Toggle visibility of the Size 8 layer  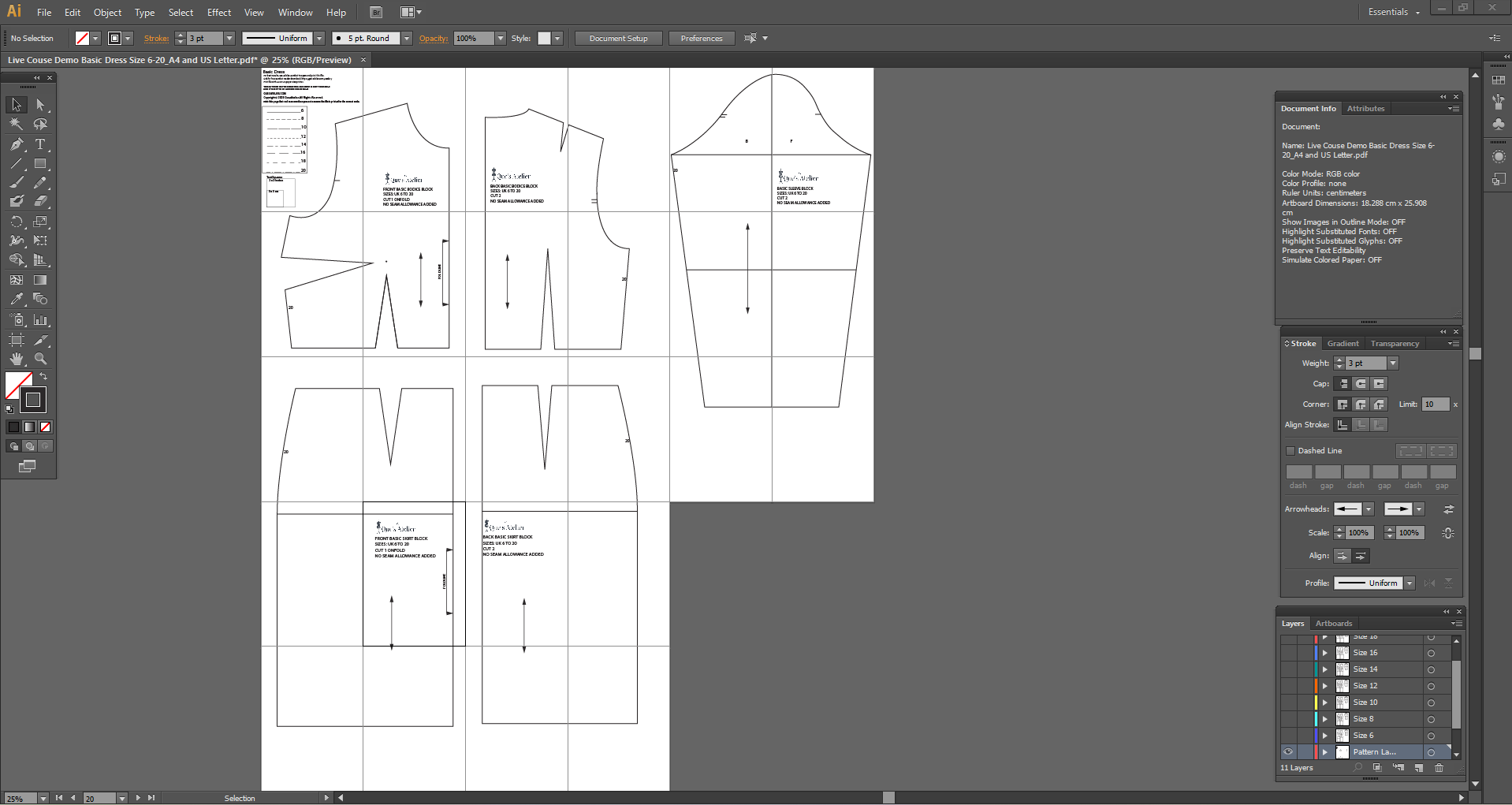point(1288,719)
